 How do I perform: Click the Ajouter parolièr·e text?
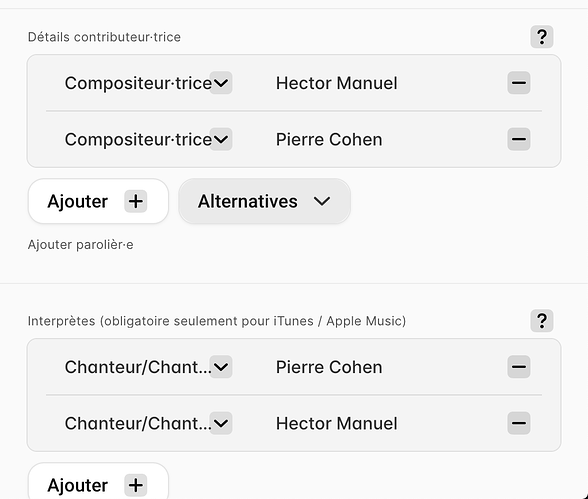click(x=81, y=244)
